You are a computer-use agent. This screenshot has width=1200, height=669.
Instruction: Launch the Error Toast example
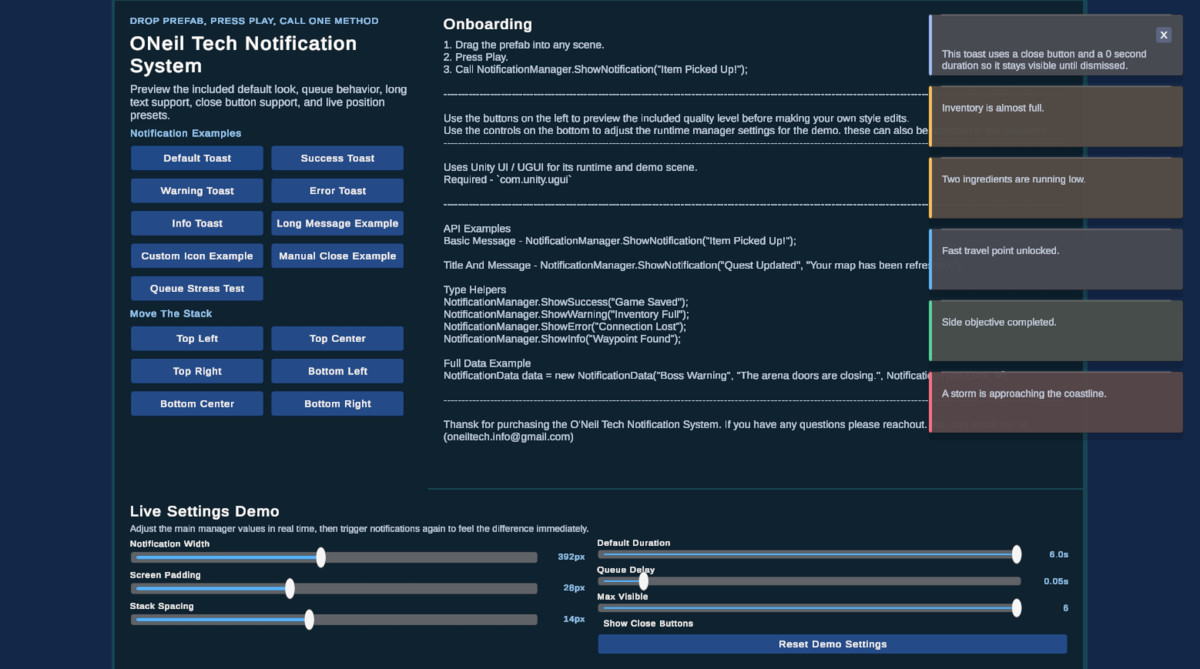point(338,191)
